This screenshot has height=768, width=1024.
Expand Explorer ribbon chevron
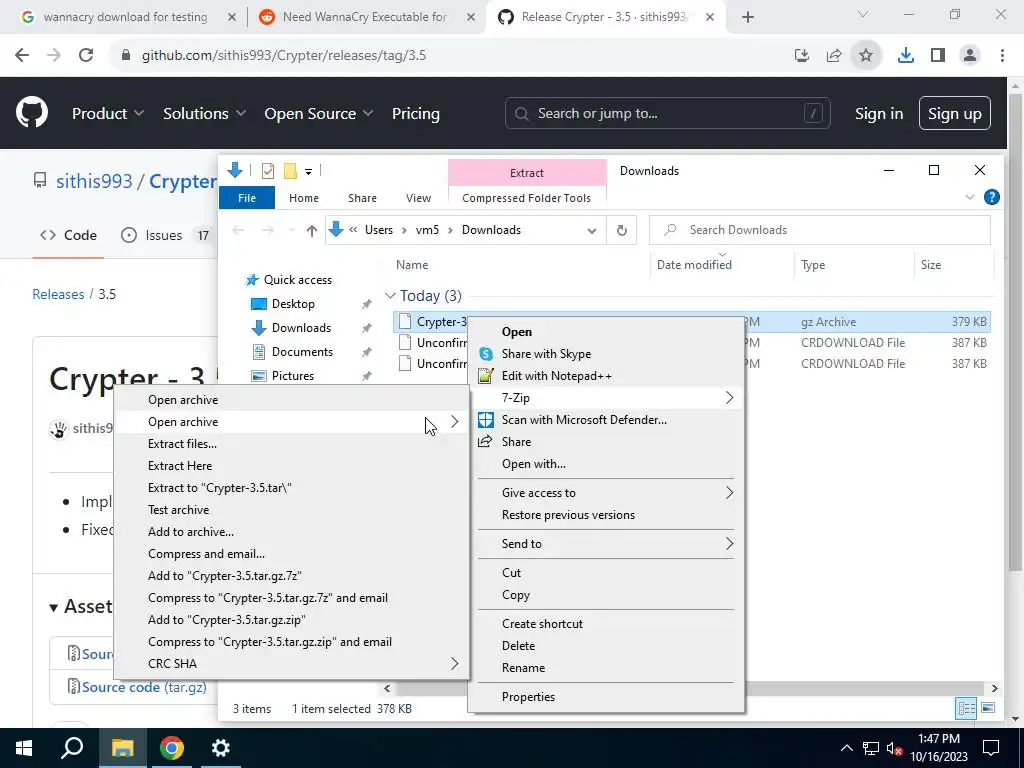(970, 197)
